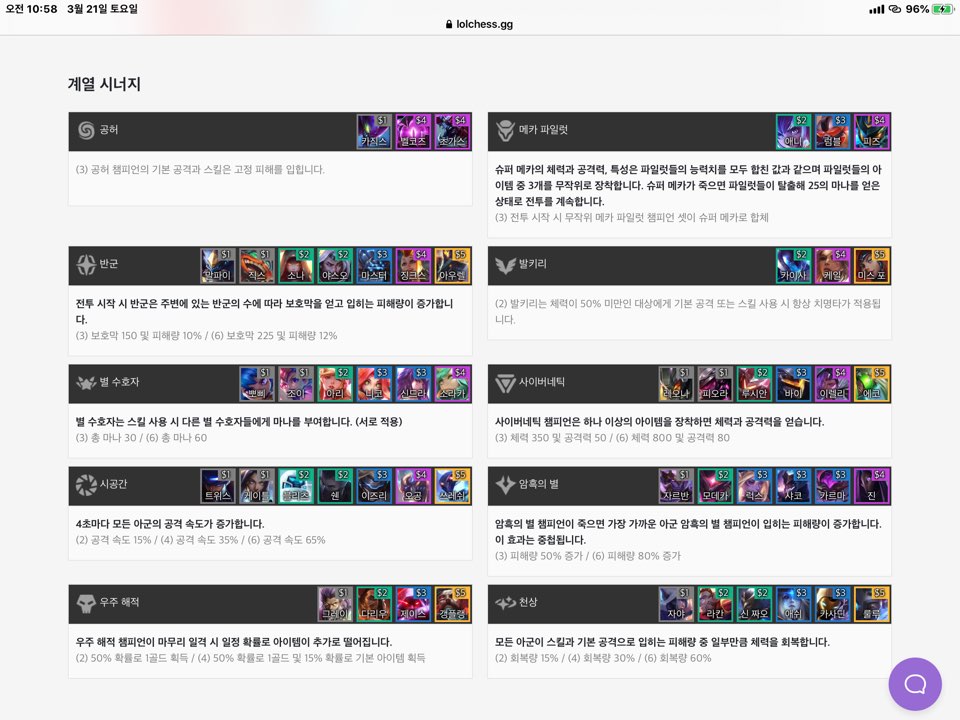
Task: Tap 그레이브즈 in the 우주 해적 row
Action: (335, 604)
